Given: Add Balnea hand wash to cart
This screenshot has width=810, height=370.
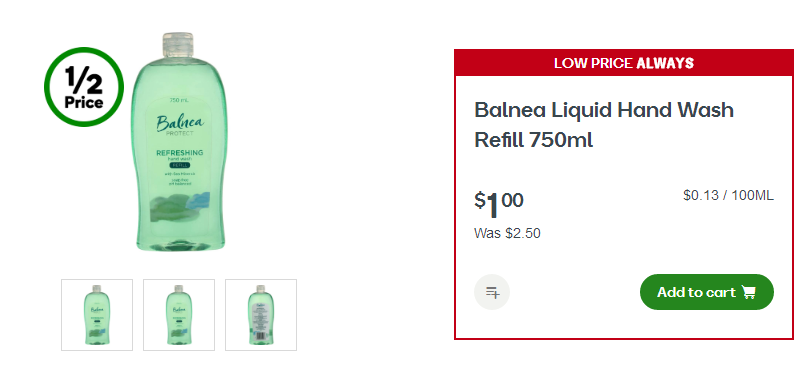Looking at the screenshot, I should (x=707, y=292).
